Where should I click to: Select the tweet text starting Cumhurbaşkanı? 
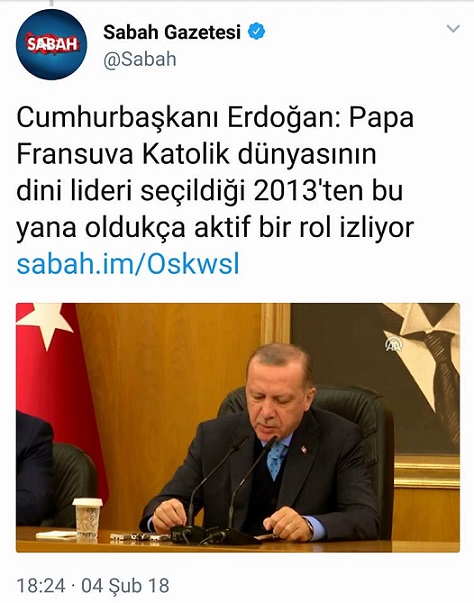pyautogui.click(x=215, y=173)
